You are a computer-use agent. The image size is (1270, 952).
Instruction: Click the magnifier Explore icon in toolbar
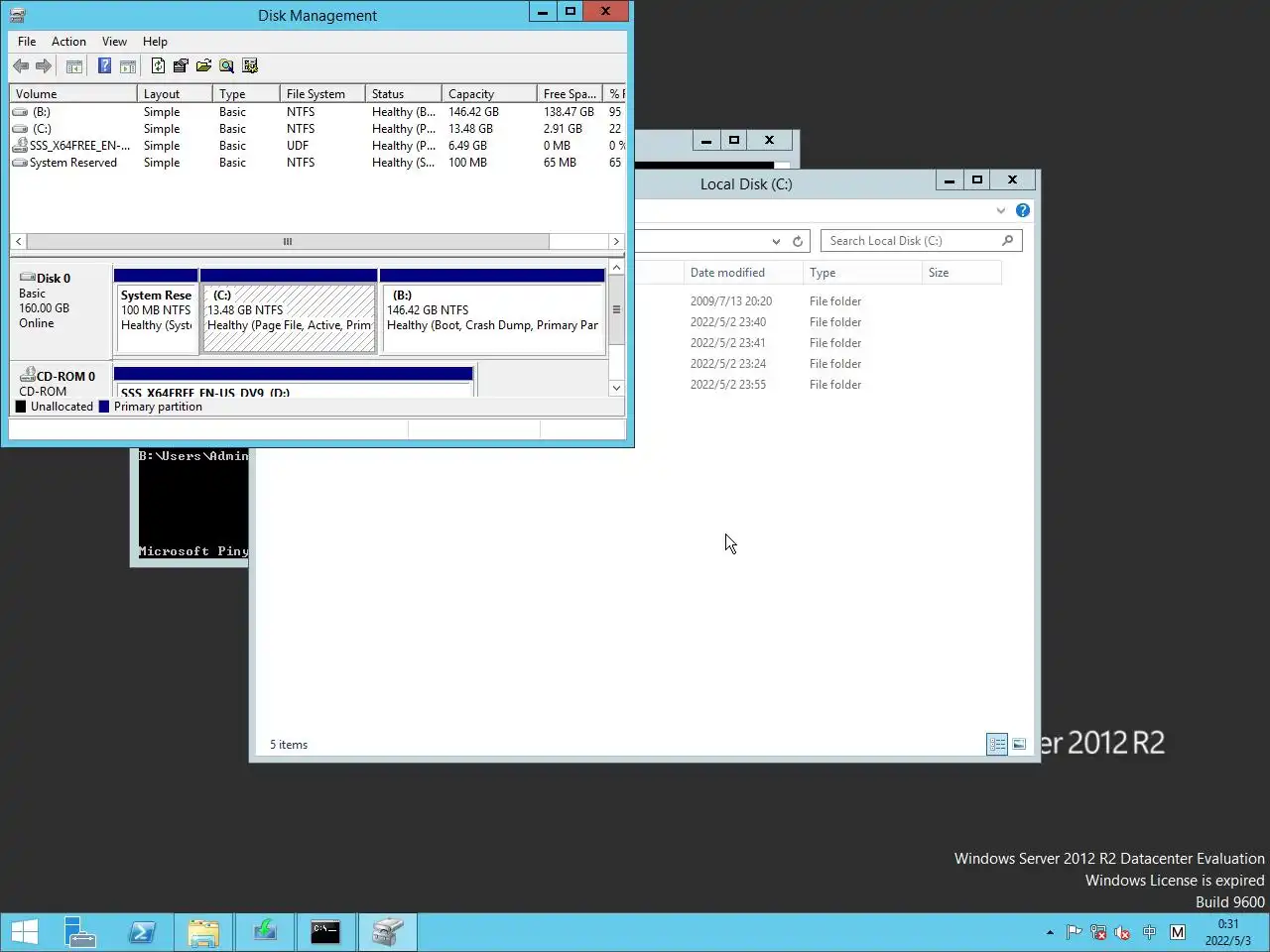coord(227,66)
